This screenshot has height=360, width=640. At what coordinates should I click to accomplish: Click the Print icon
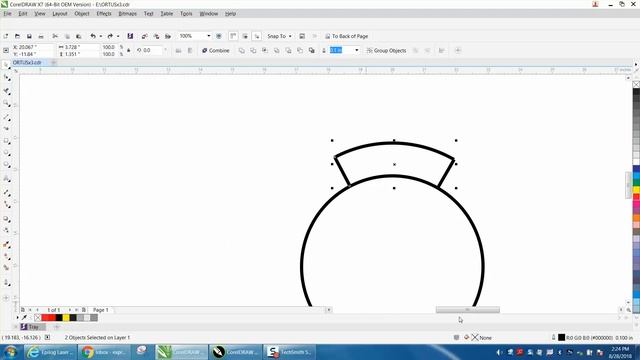tap(41, 36)
